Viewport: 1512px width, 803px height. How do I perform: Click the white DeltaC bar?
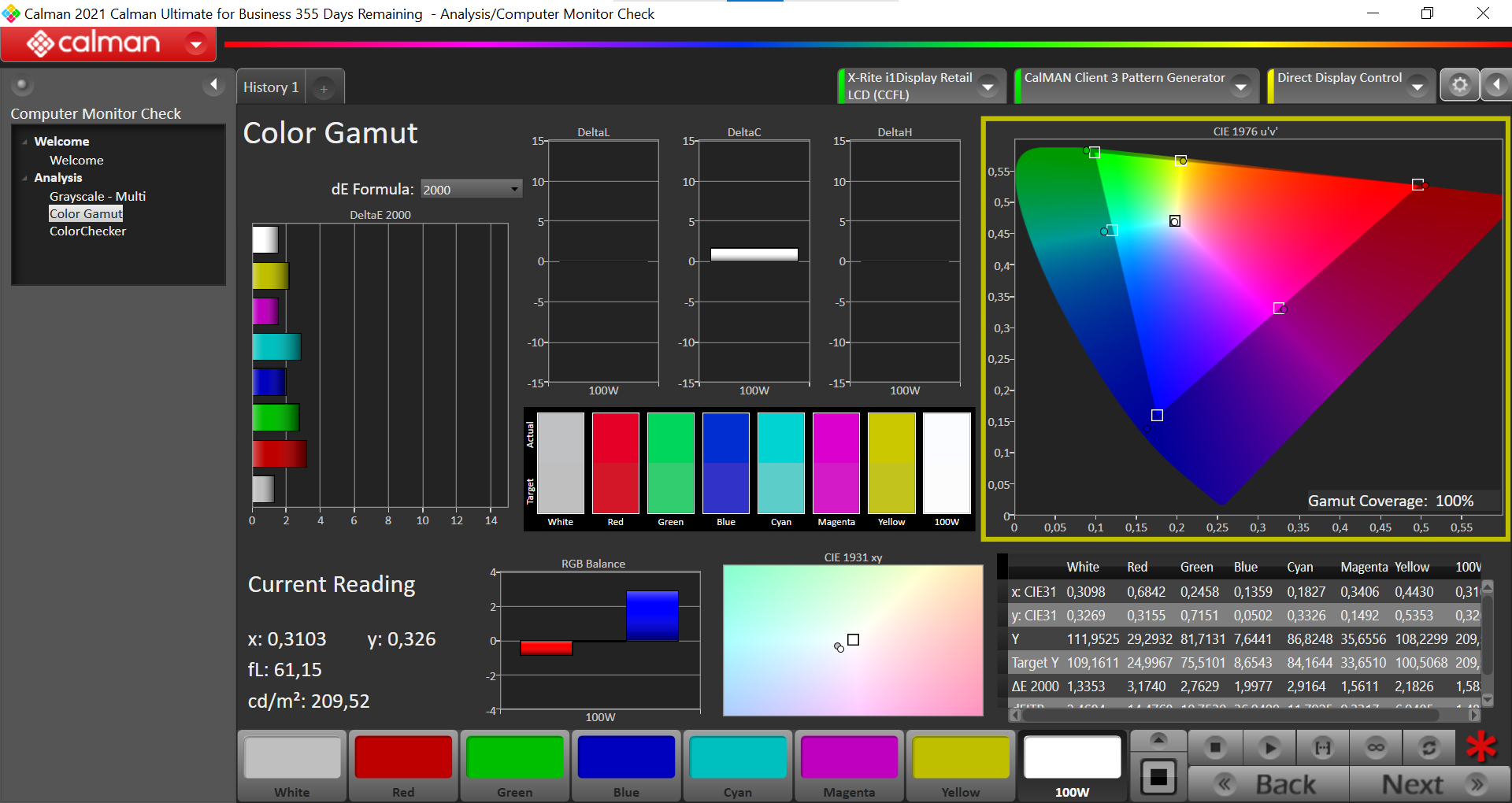(x=754, y=254)
